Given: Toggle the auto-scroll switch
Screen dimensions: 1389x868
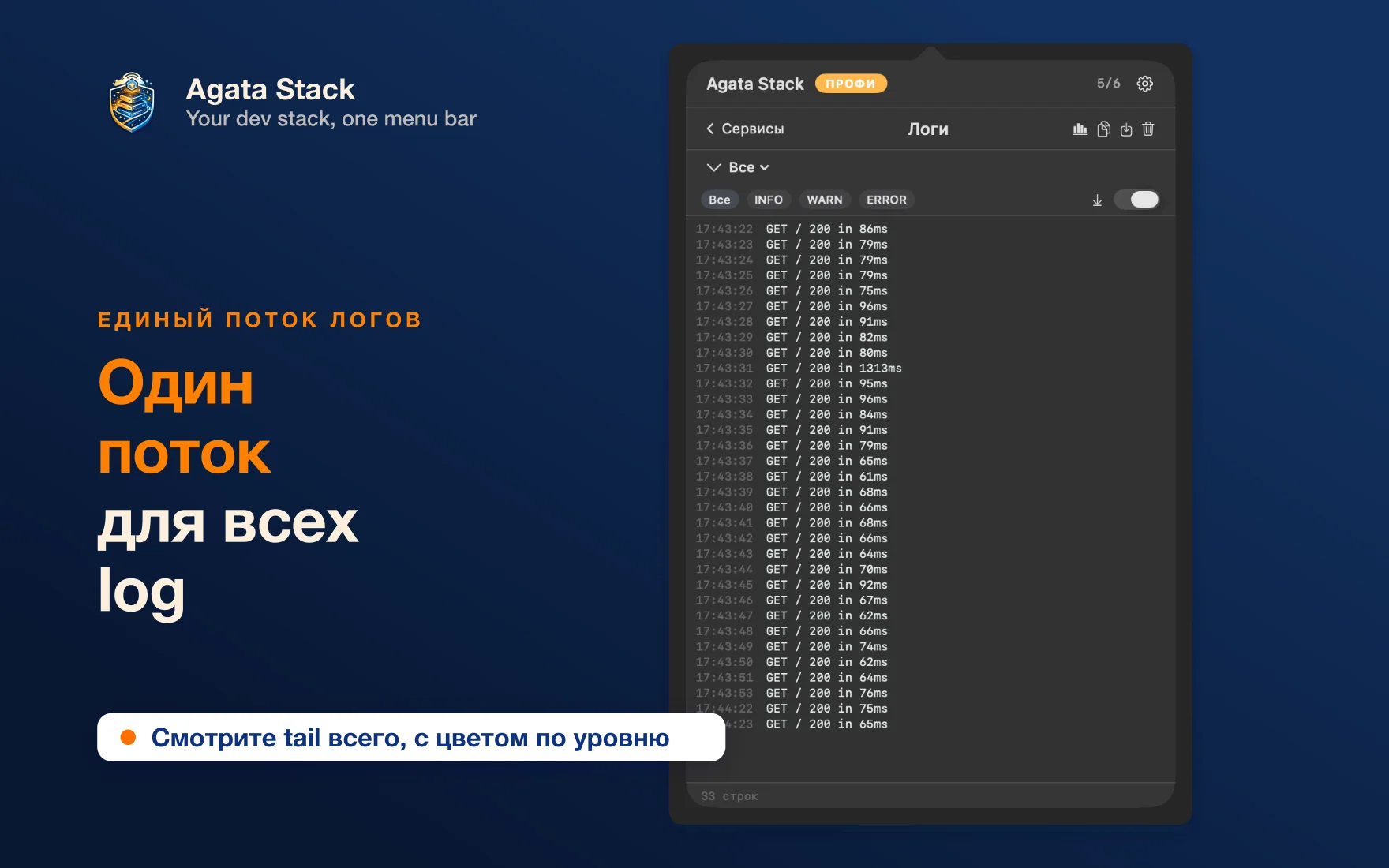Looking at the screenshot, I should pyautogui.click(x=1136, y=200).
